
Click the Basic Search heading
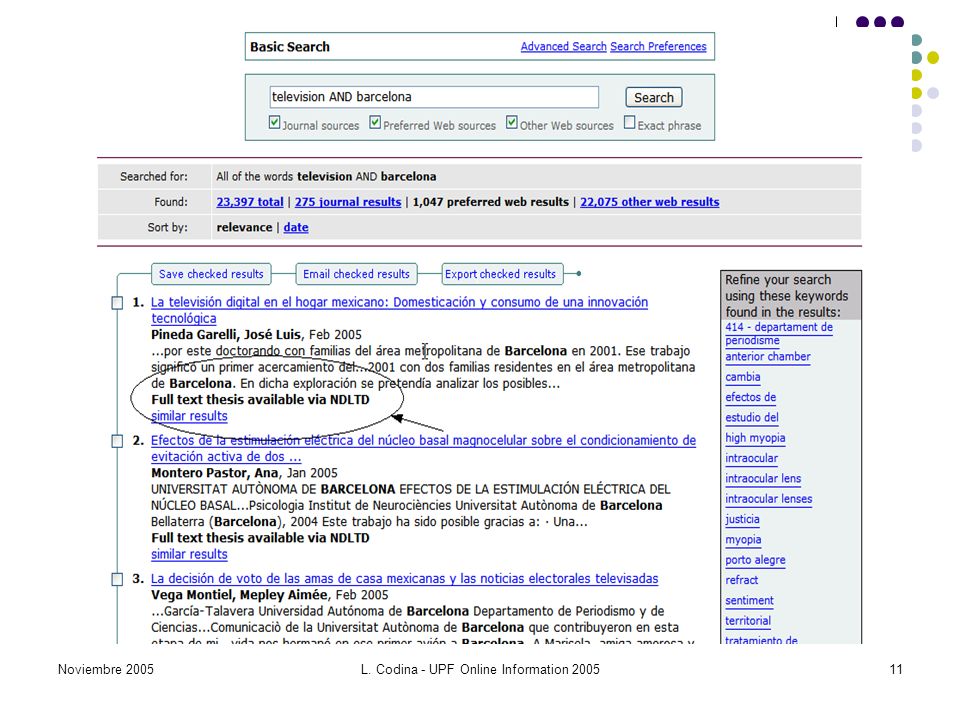coord(290,47)
